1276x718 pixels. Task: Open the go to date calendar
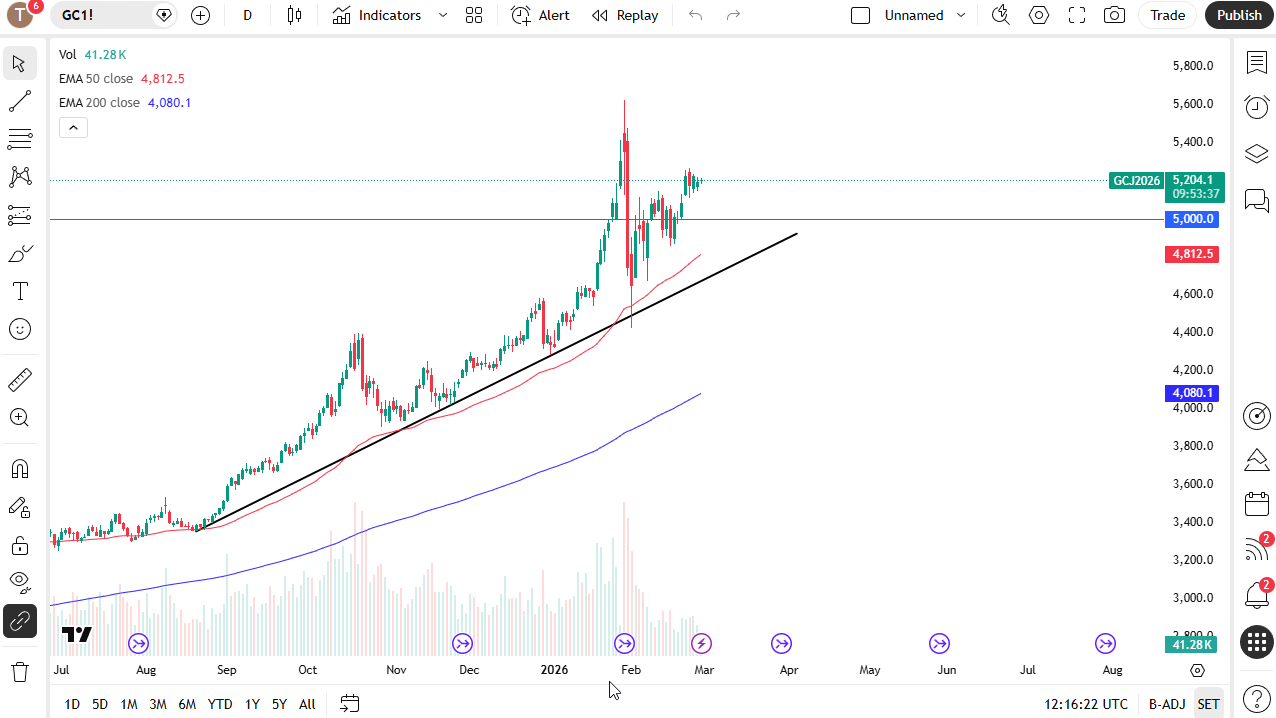tap(349, 704)
